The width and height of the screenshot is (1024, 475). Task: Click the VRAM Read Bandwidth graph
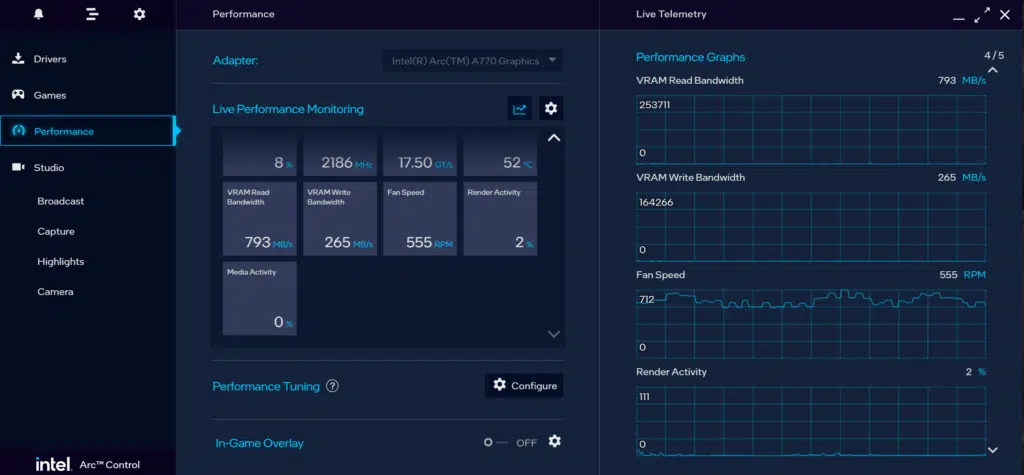(x=811, y=129)
